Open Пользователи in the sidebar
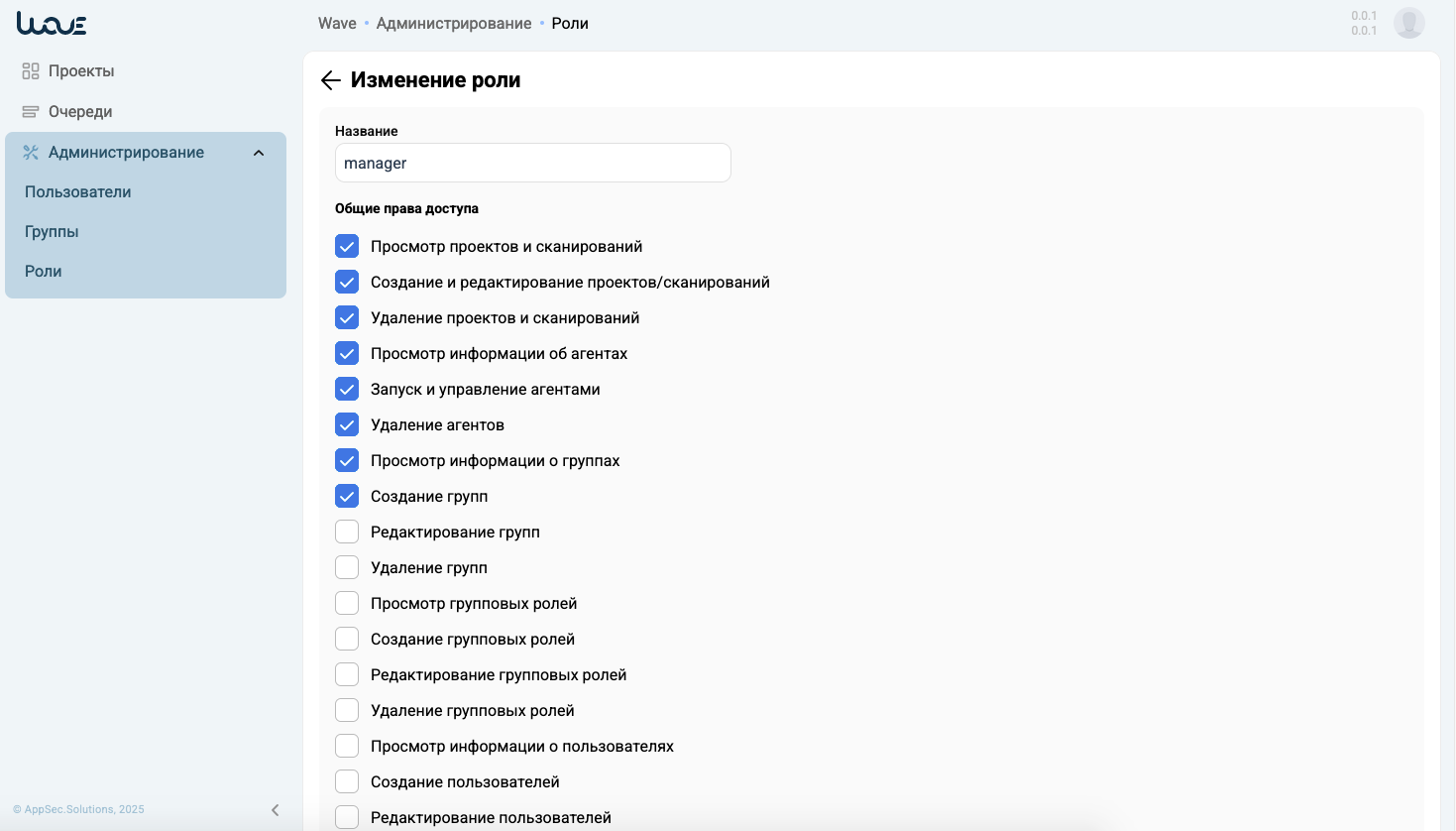This screenshot has width=1456, height=831. 78,192
